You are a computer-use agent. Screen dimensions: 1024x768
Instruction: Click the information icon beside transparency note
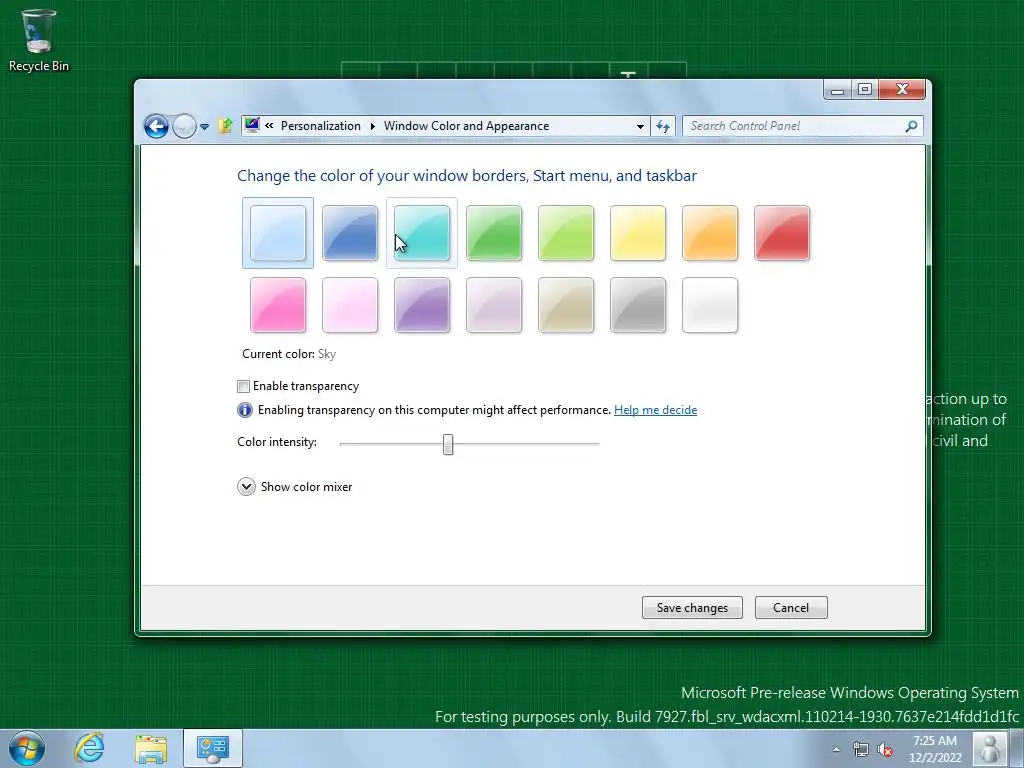pos(244,410)
